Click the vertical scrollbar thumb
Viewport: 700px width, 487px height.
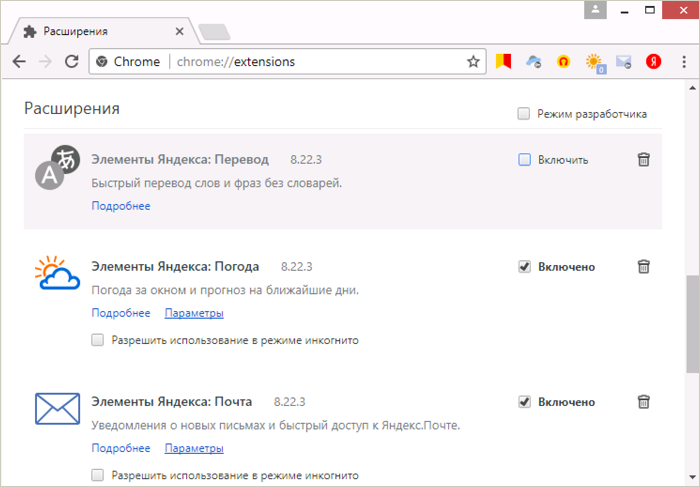point(693,324)
